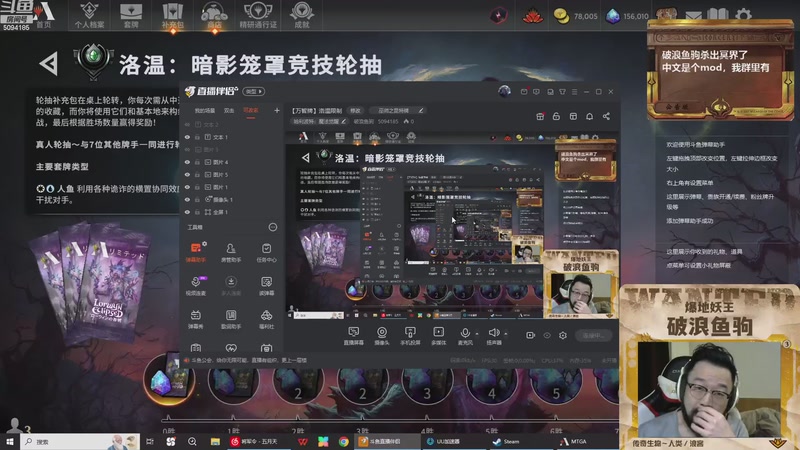The width and height of the screenshot is (800, 450).
Task: Open the 房管助手 tool icon
Action: click(x=231, y=252)
